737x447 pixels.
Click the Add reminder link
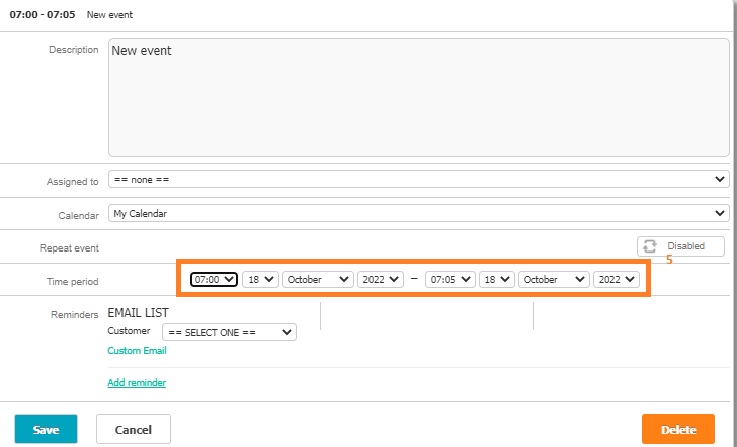pos(136,382)
